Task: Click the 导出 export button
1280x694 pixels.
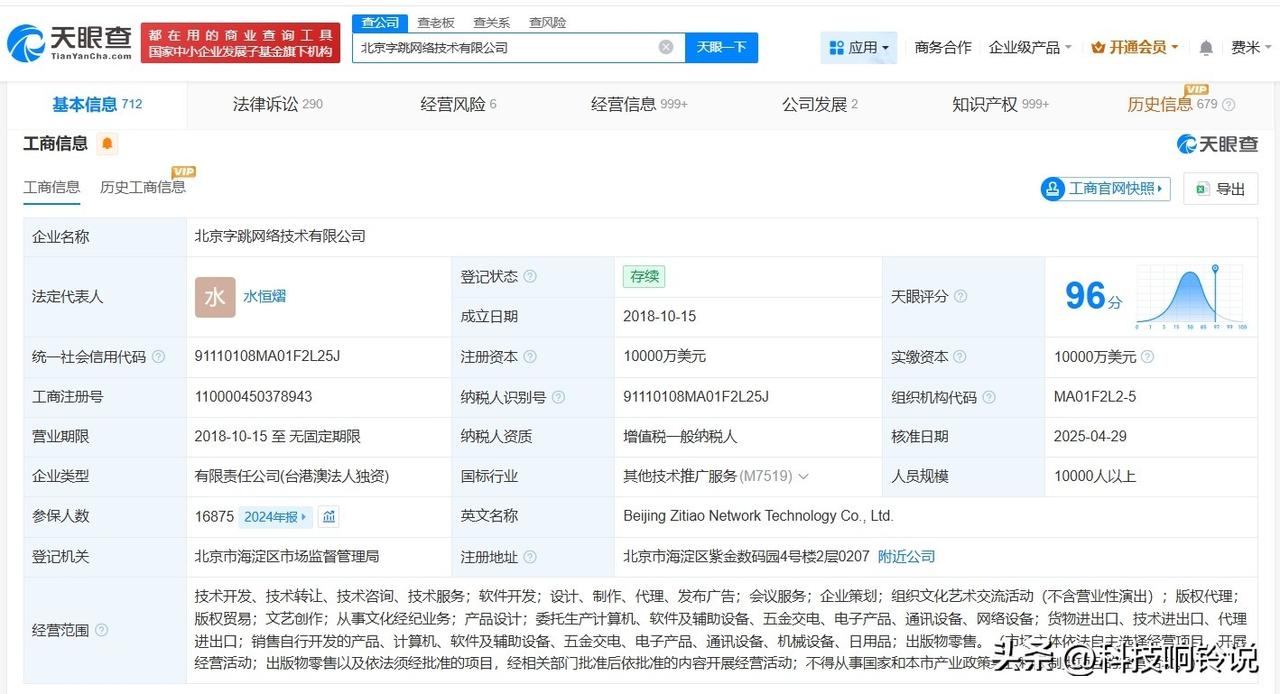Action: tap(1220, 188)
